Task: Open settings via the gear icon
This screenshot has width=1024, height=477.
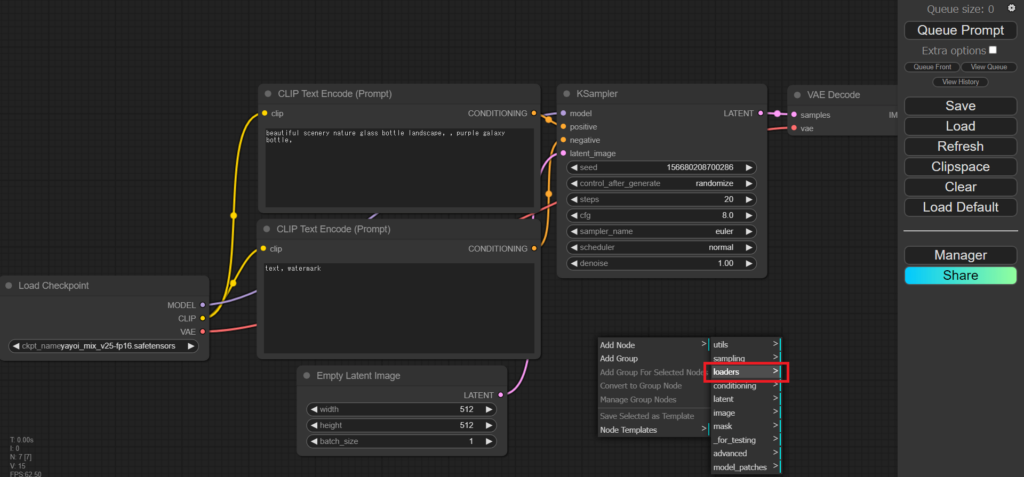Action: [x=1011, y=8]
